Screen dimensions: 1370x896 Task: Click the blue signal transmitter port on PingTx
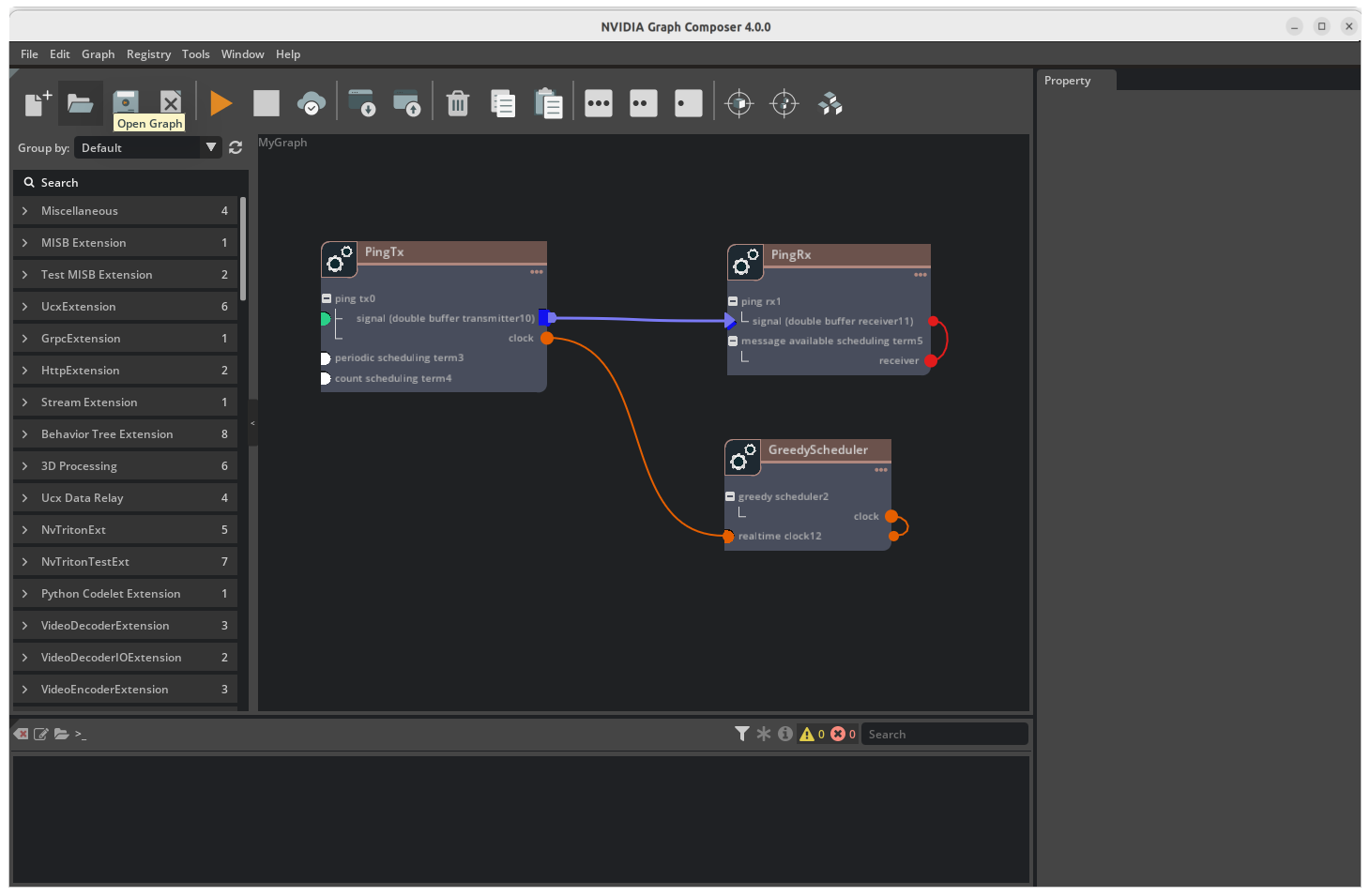pos(546,318)
